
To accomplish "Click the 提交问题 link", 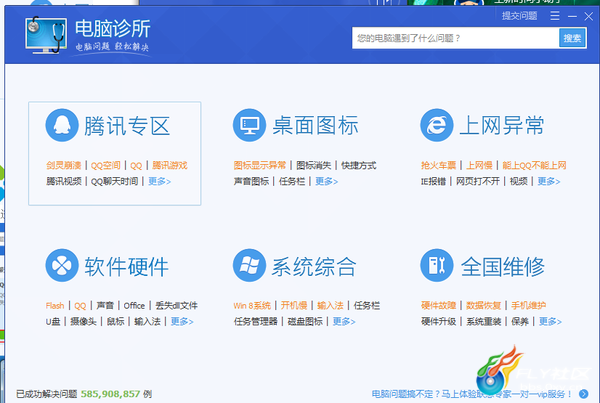I will click(520, 16).
